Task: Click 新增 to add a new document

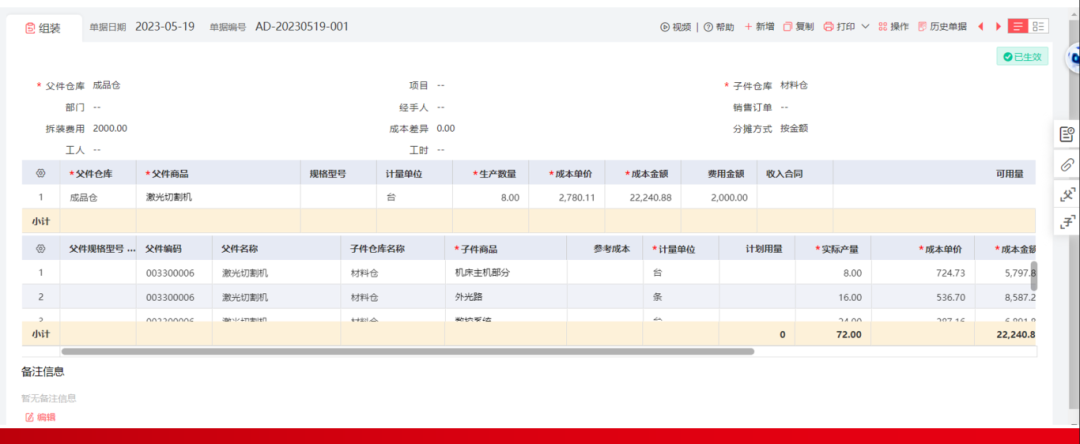Action: [x=759, y=27]
